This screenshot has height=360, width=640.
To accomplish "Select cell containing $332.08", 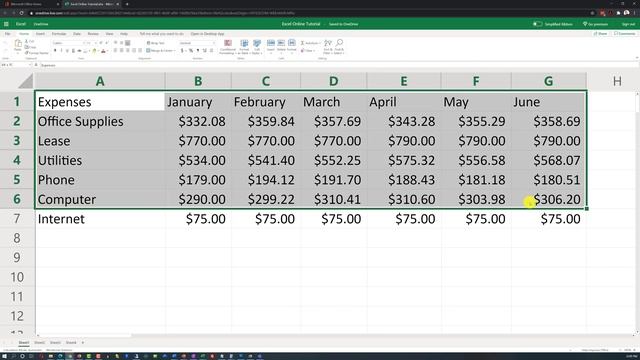I will 198,121.
